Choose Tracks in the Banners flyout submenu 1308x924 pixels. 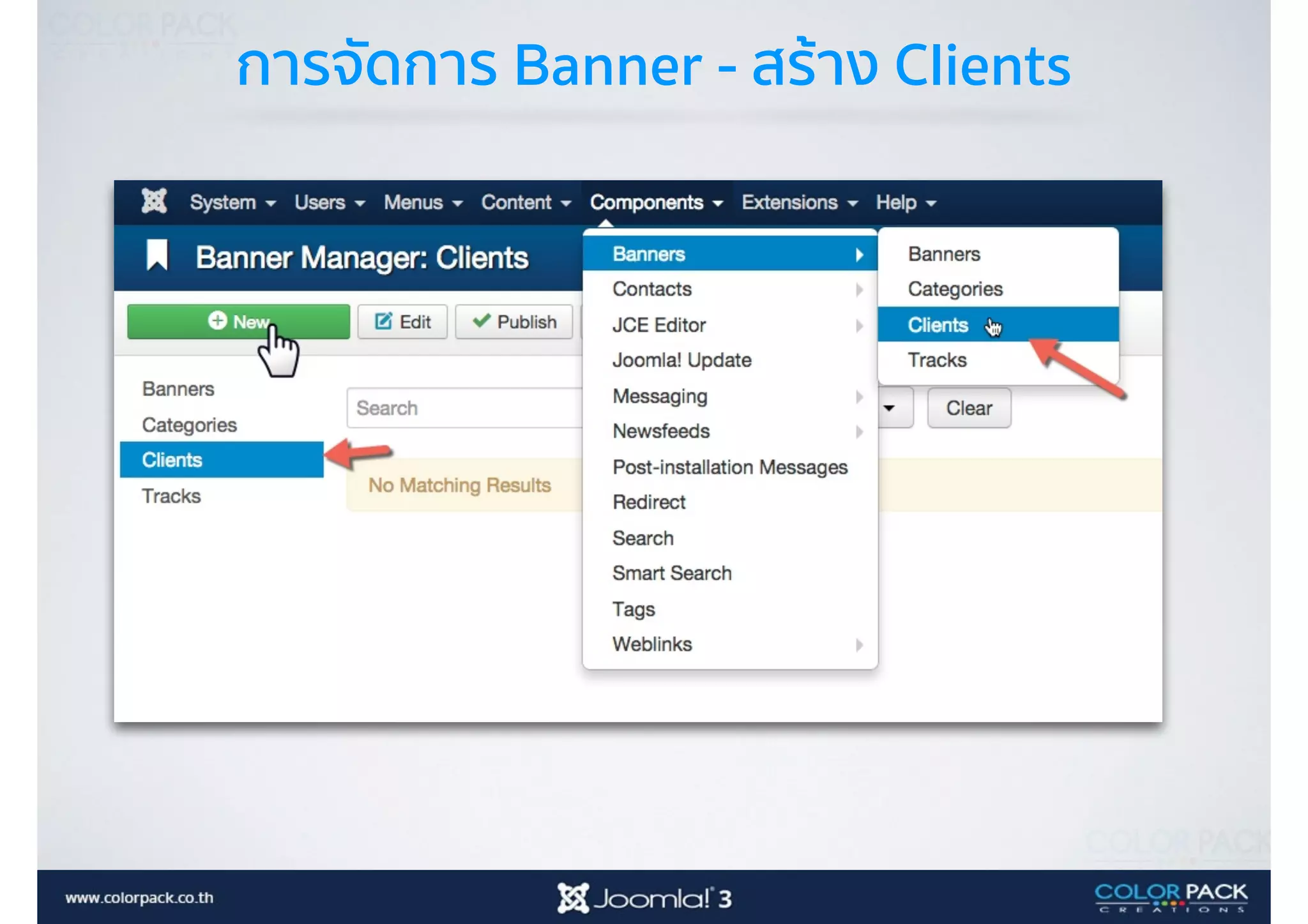(x=998, y=360)
